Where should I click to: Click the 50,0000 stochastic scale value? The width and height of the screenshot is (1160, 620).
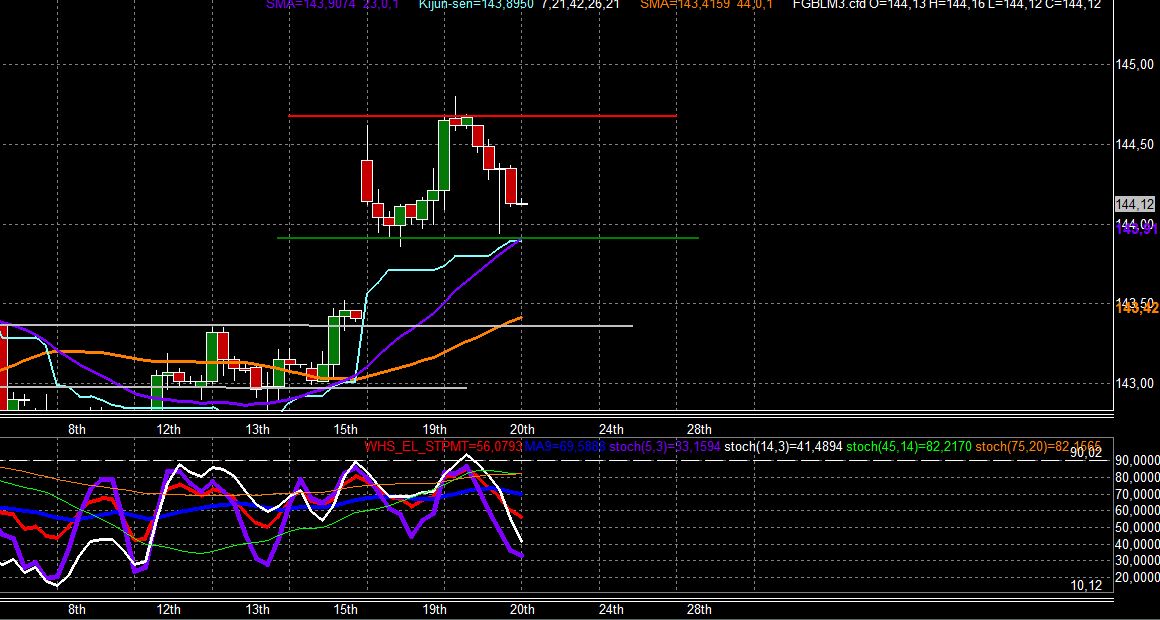coord(1137,527)
